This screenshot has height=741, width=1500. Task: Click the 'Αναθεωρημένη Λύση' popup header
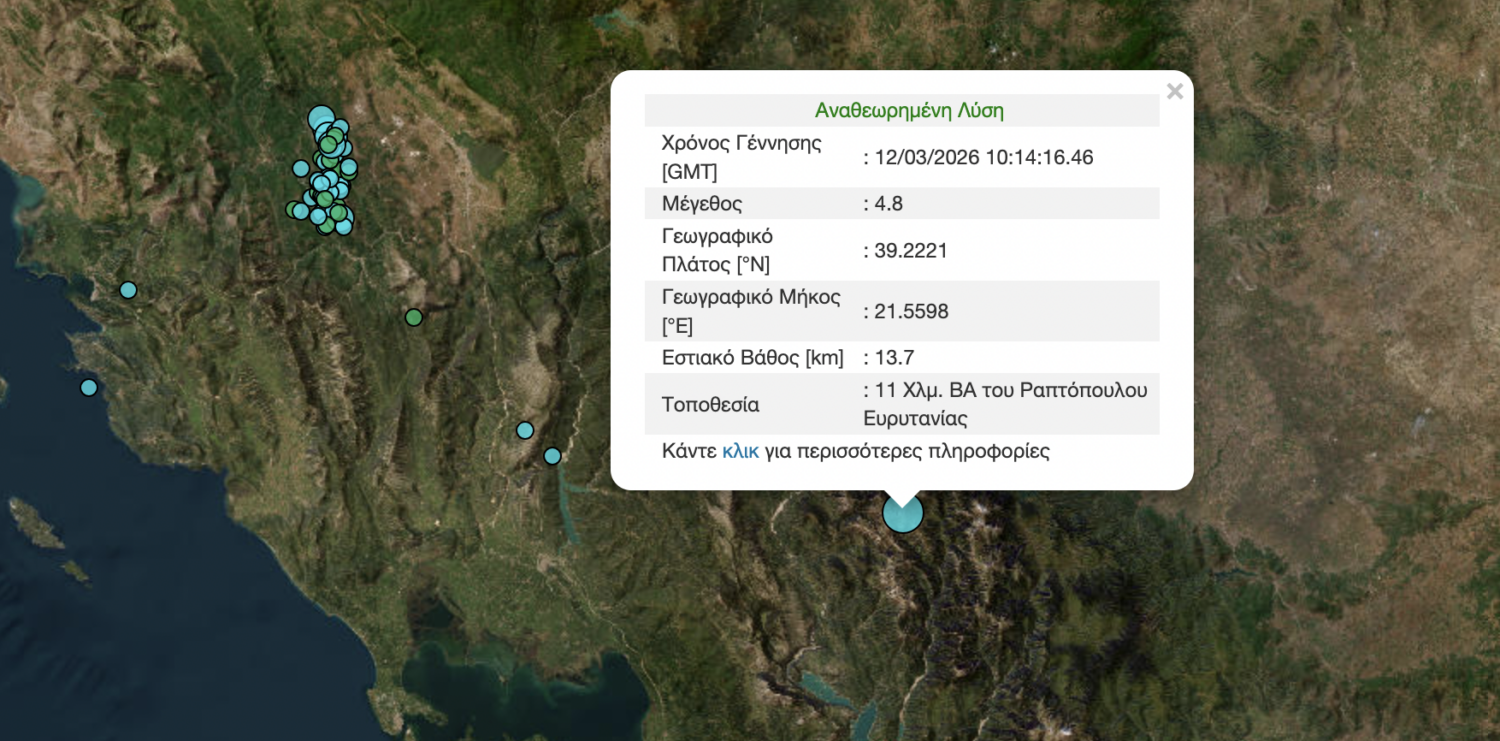tap(908, 110)
